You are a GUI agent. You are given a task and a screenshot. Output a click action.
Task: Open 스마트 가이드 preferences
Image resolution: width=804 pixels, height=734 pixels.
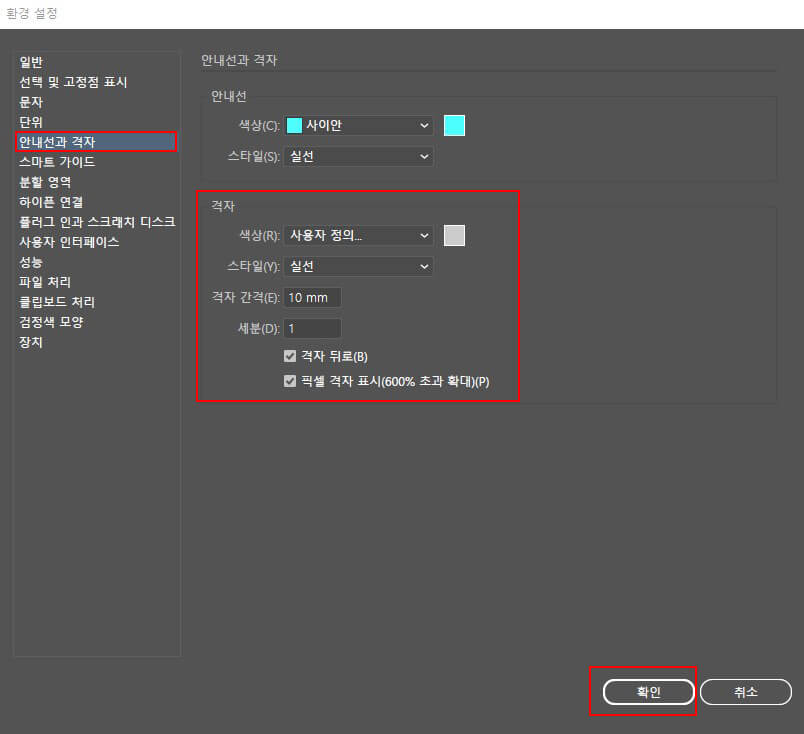tap(57, 162)
